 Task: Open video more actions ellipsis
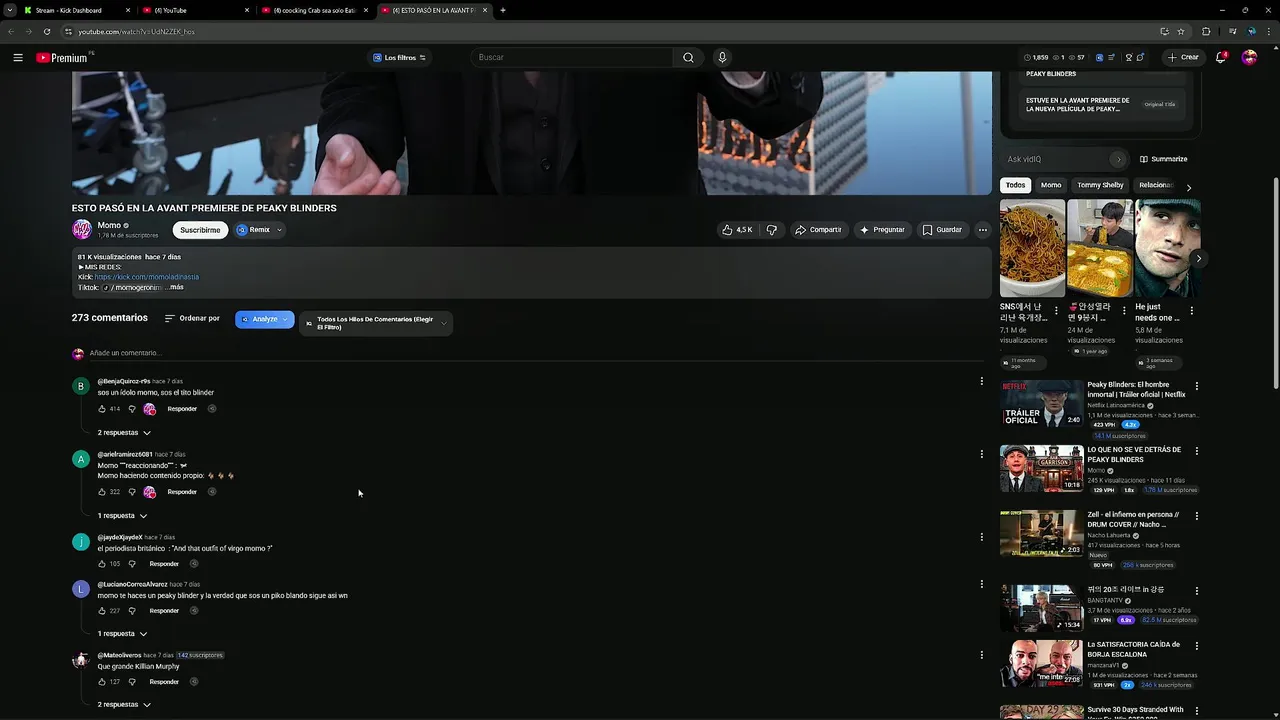coord(983,230)
